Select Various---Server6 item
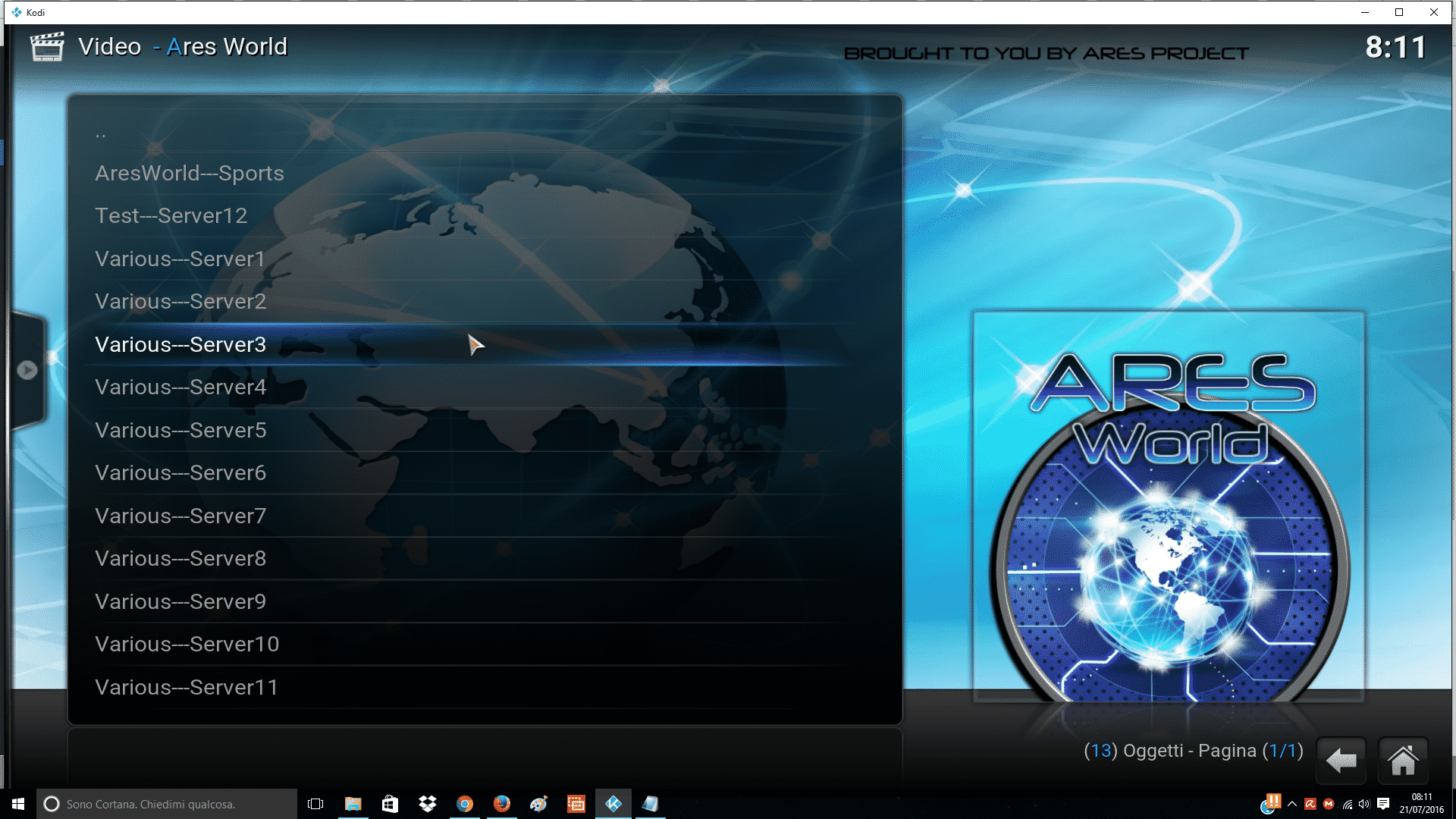Image resolution: width=1456 pixels, height=819 pixels. (485, 473)
